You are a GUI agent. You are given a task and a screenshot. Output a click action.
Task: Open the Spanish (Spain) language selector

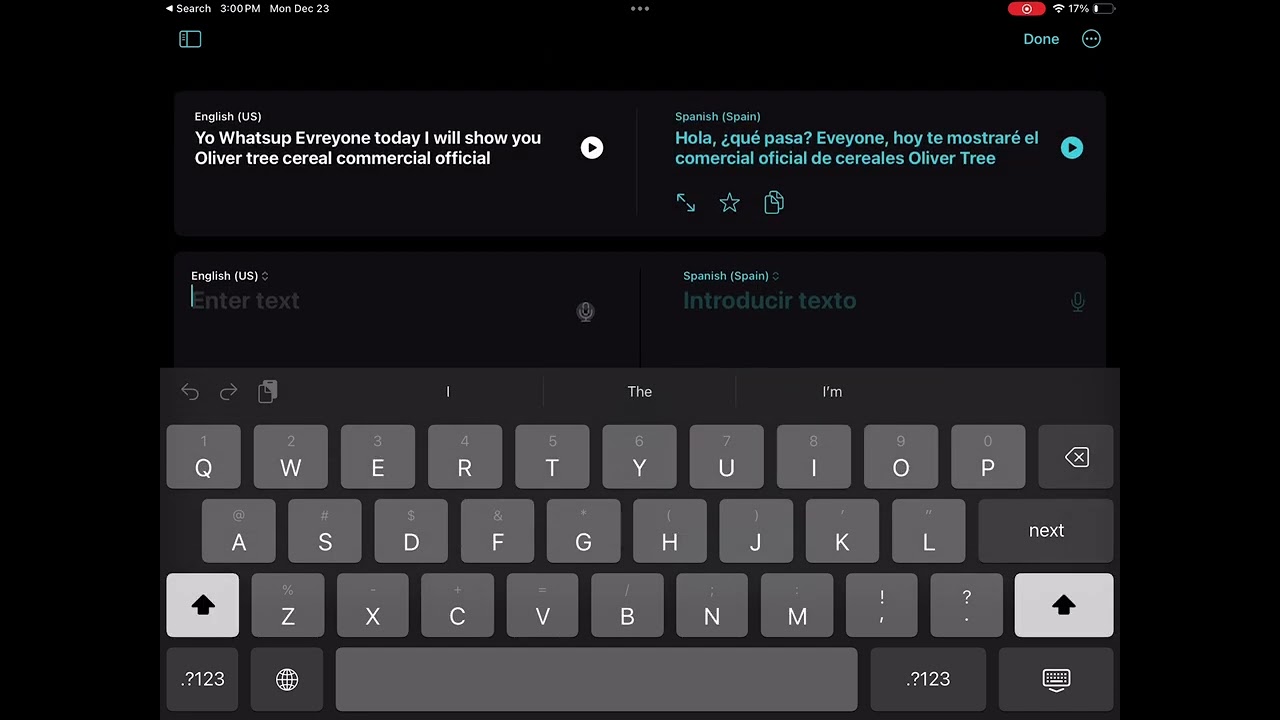(x=731, y=276)
